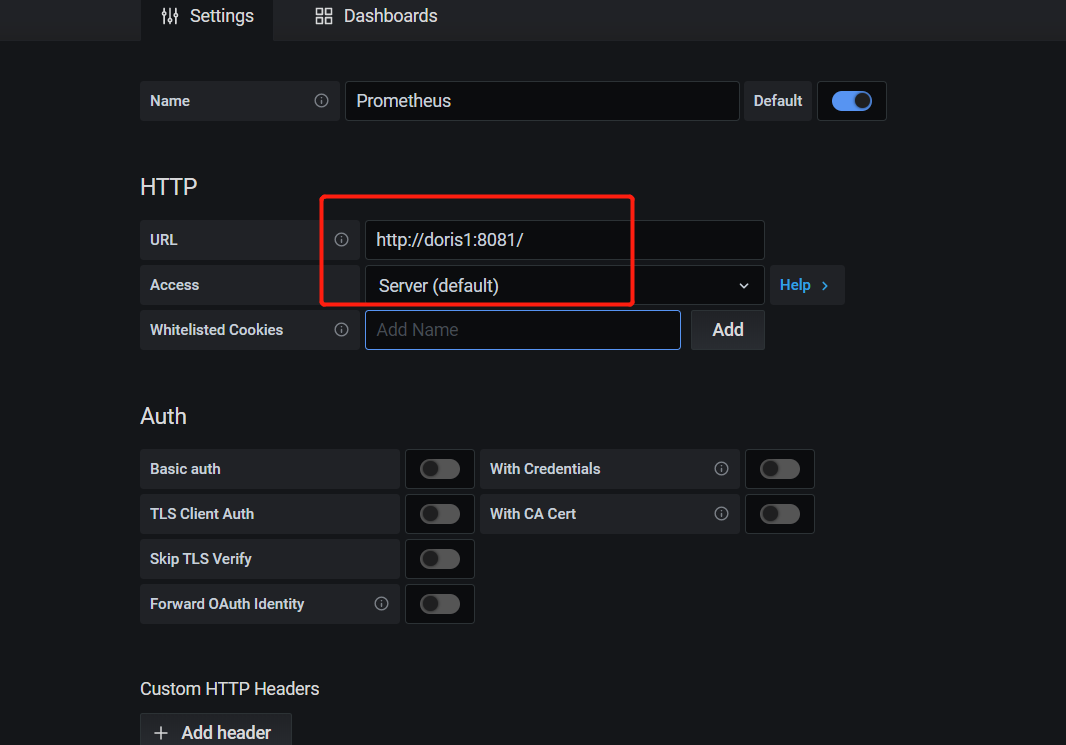Click the Custom HTTP Headers heading
The width and height of the screenshot is (1066, 745).
tap(230, 689)
